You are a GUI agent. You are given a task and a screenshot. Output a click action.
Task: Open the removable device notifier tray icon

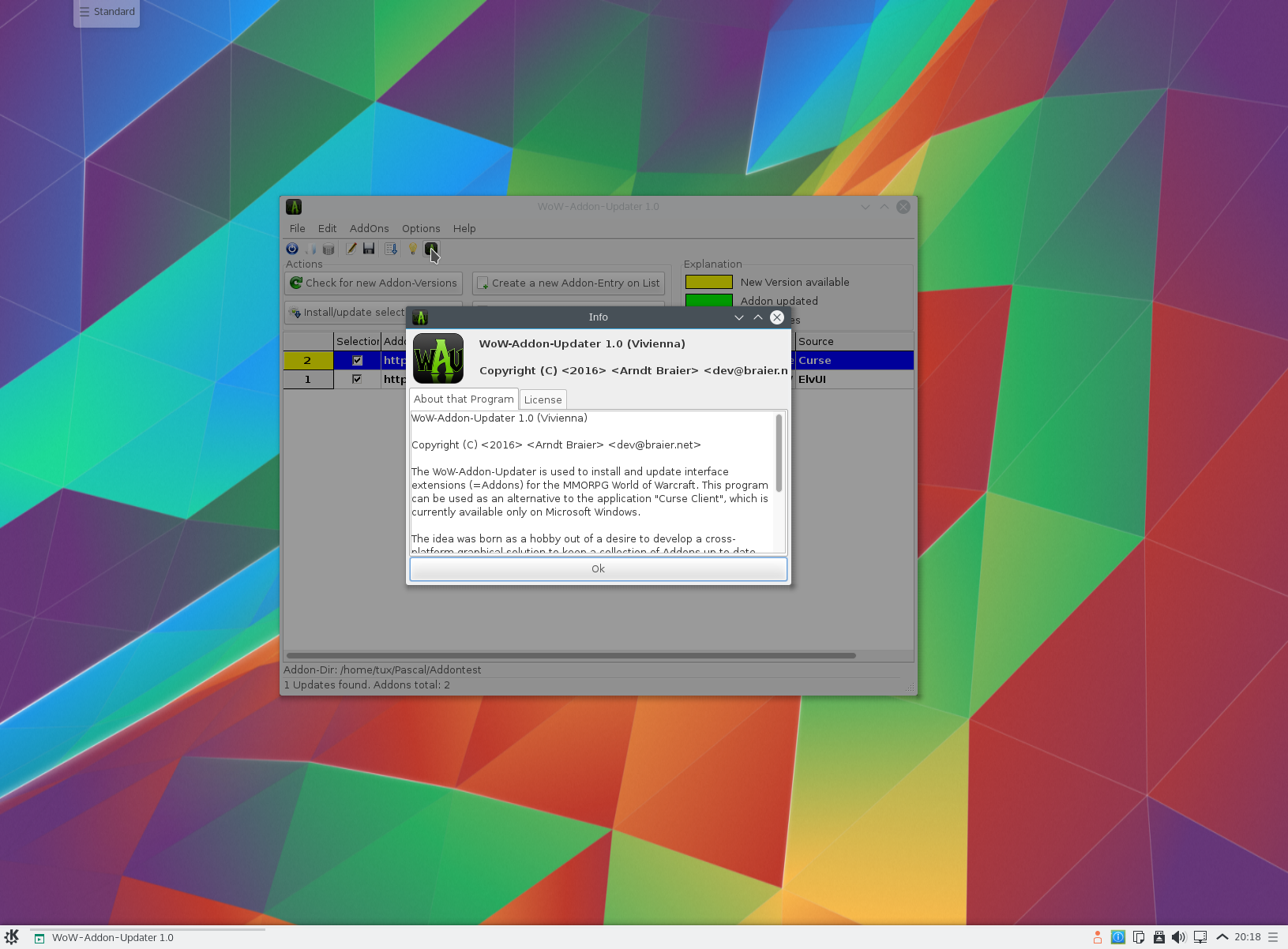coord(1159,937)
